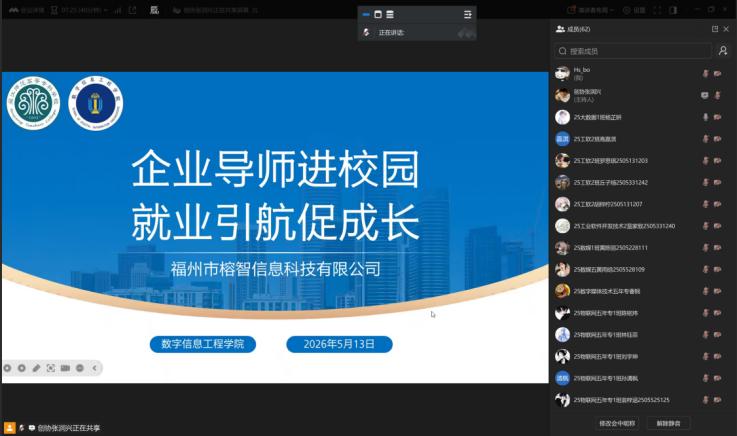This screenshot has height=436, width=737.
Task: Click the focus frame icon on slide toolbar
Action: pos(51,368)
